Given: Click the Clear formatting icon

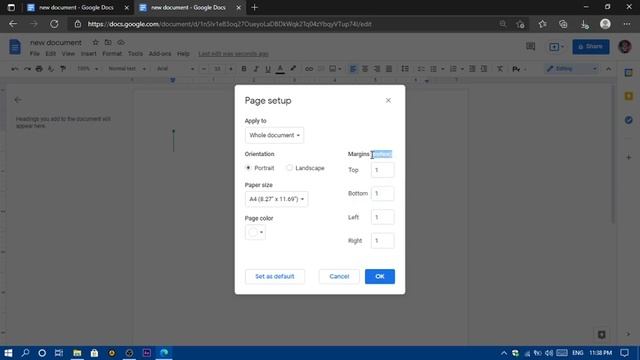Looking at the screenshot, I should tap(500, 69).
